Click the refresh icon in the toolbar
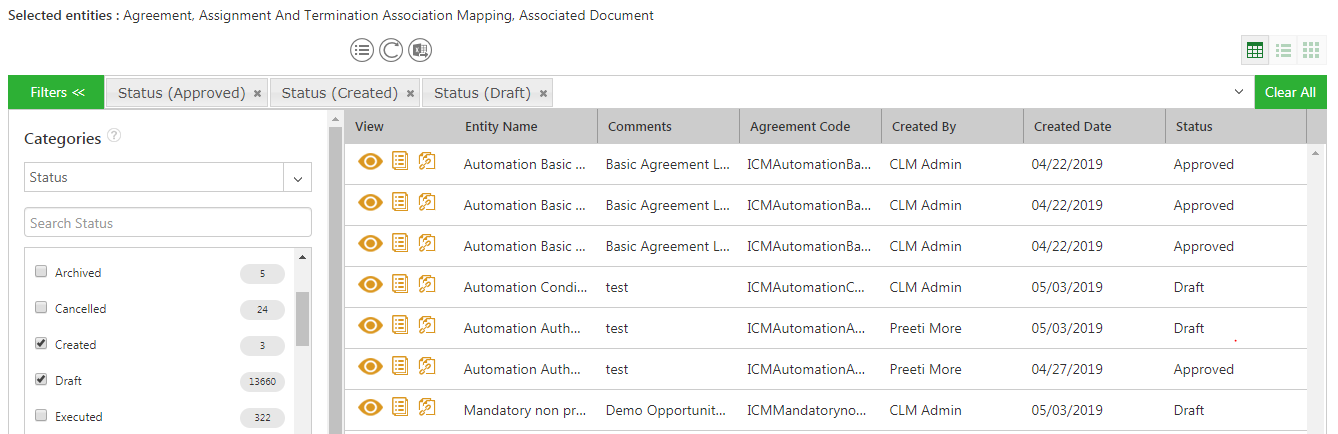The width and height of the screenshot is (1338, 434). coord(391,50)
